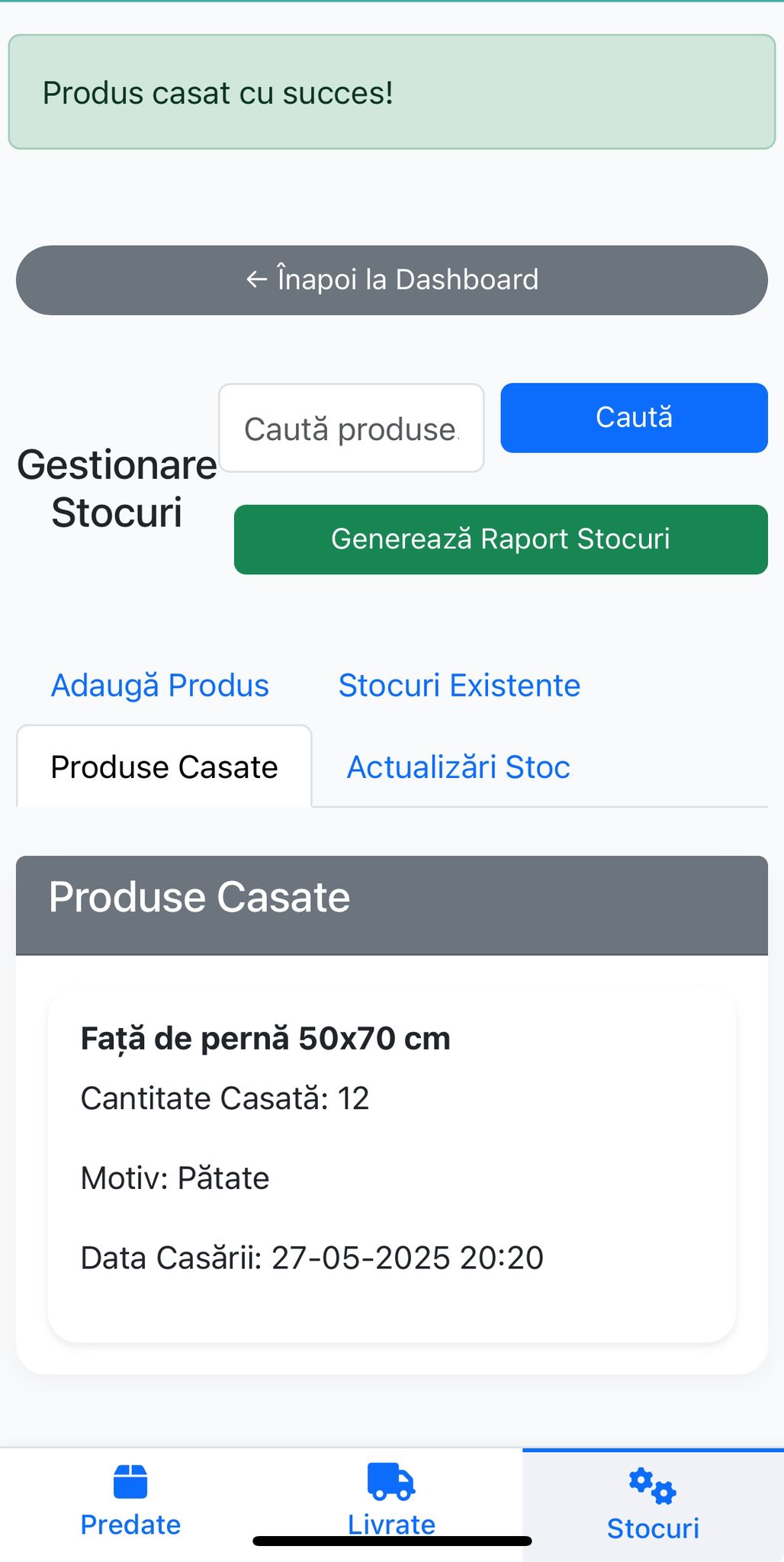784x1562 pixels.
Task: Tap the black home indicator bar
Action: tap(392, 1541)
